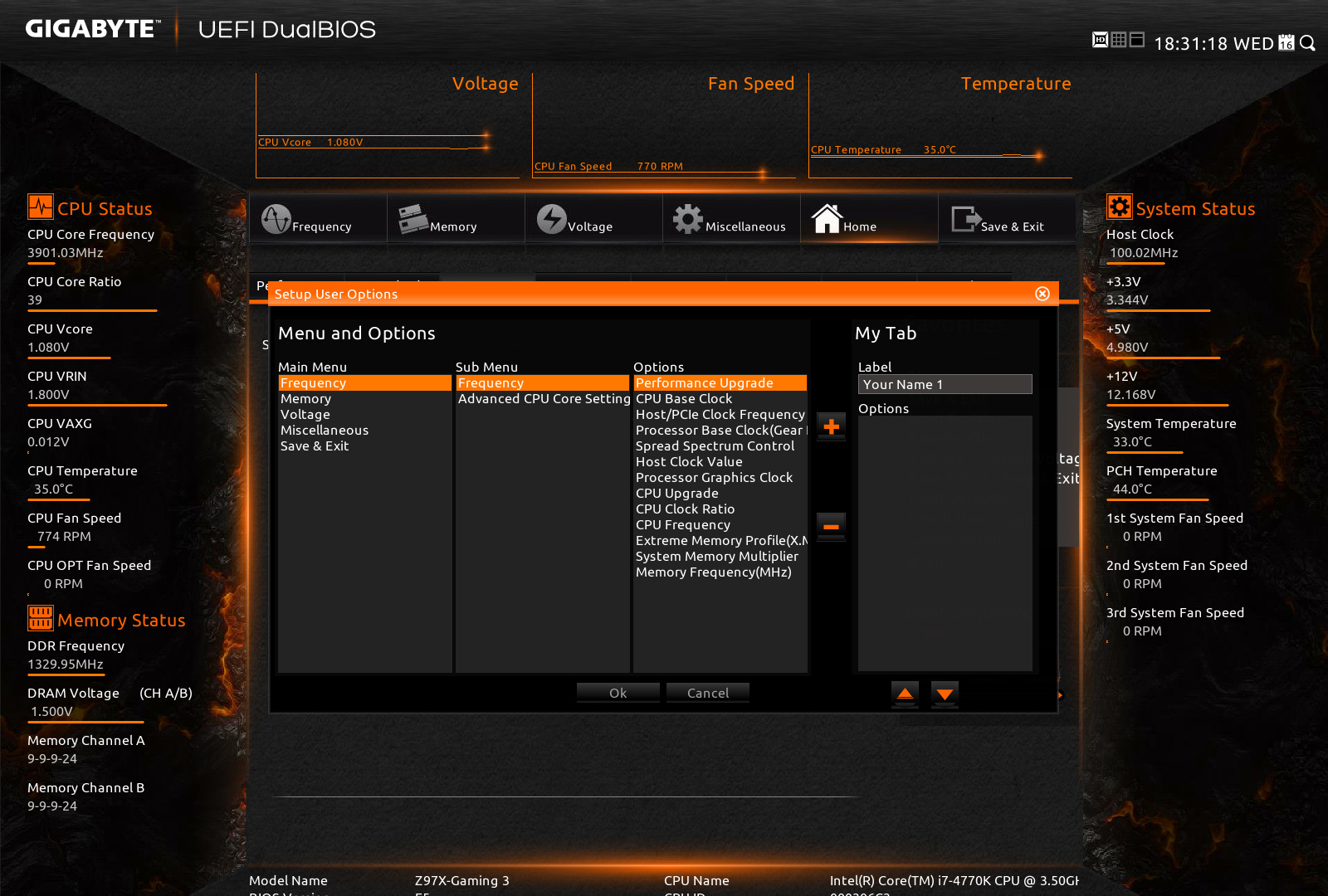Select Processor Base Clock(Gear) option
Image resolution: width=1328 pixels, height=896 pixels.
click(720, 431)
